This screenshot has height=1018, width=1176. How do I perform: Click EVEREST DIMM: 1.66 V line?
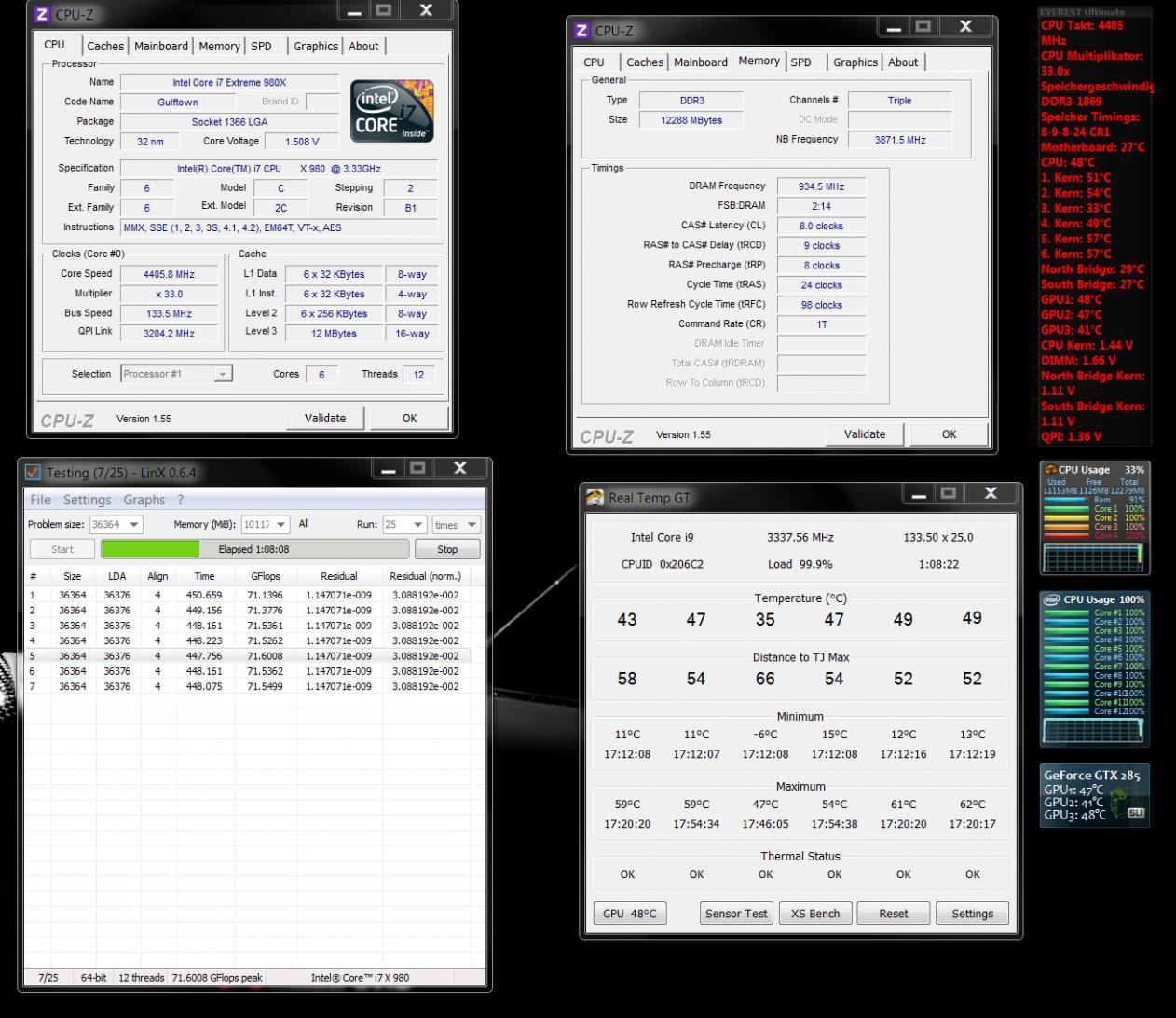pyautogui.click(x=1078, y=360)
